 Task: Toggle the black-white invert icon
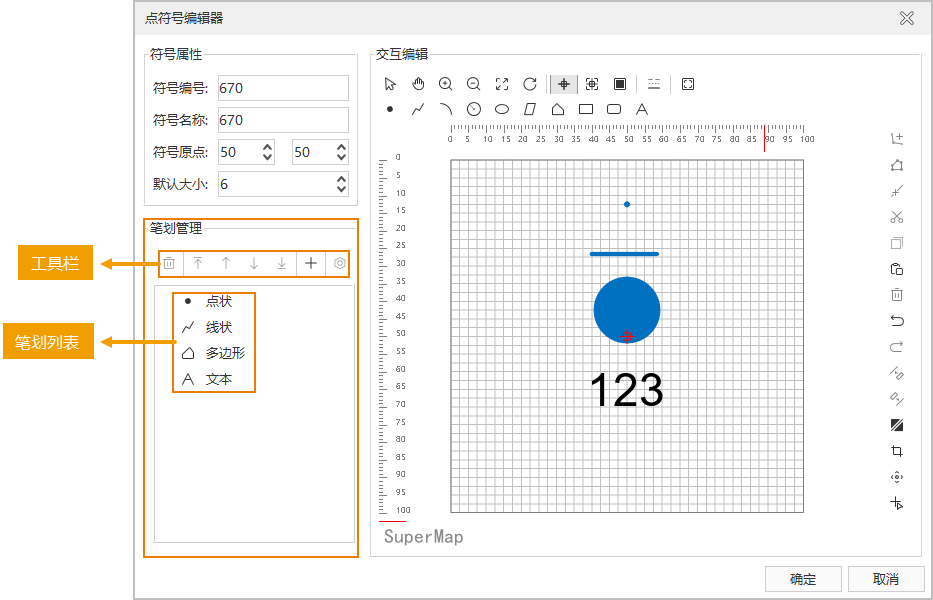[x=897, y=425]
